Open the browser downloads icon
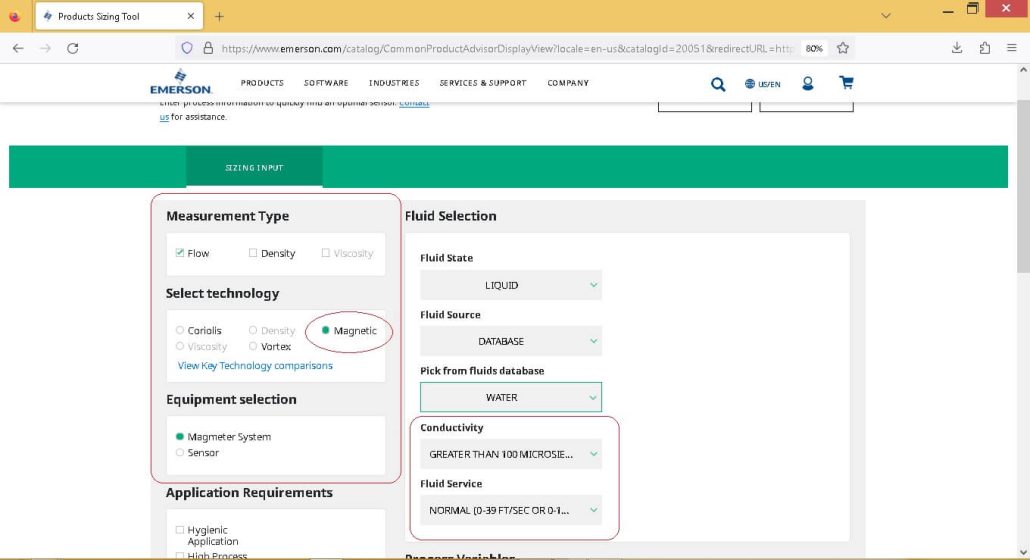 [x=957, y=48]
